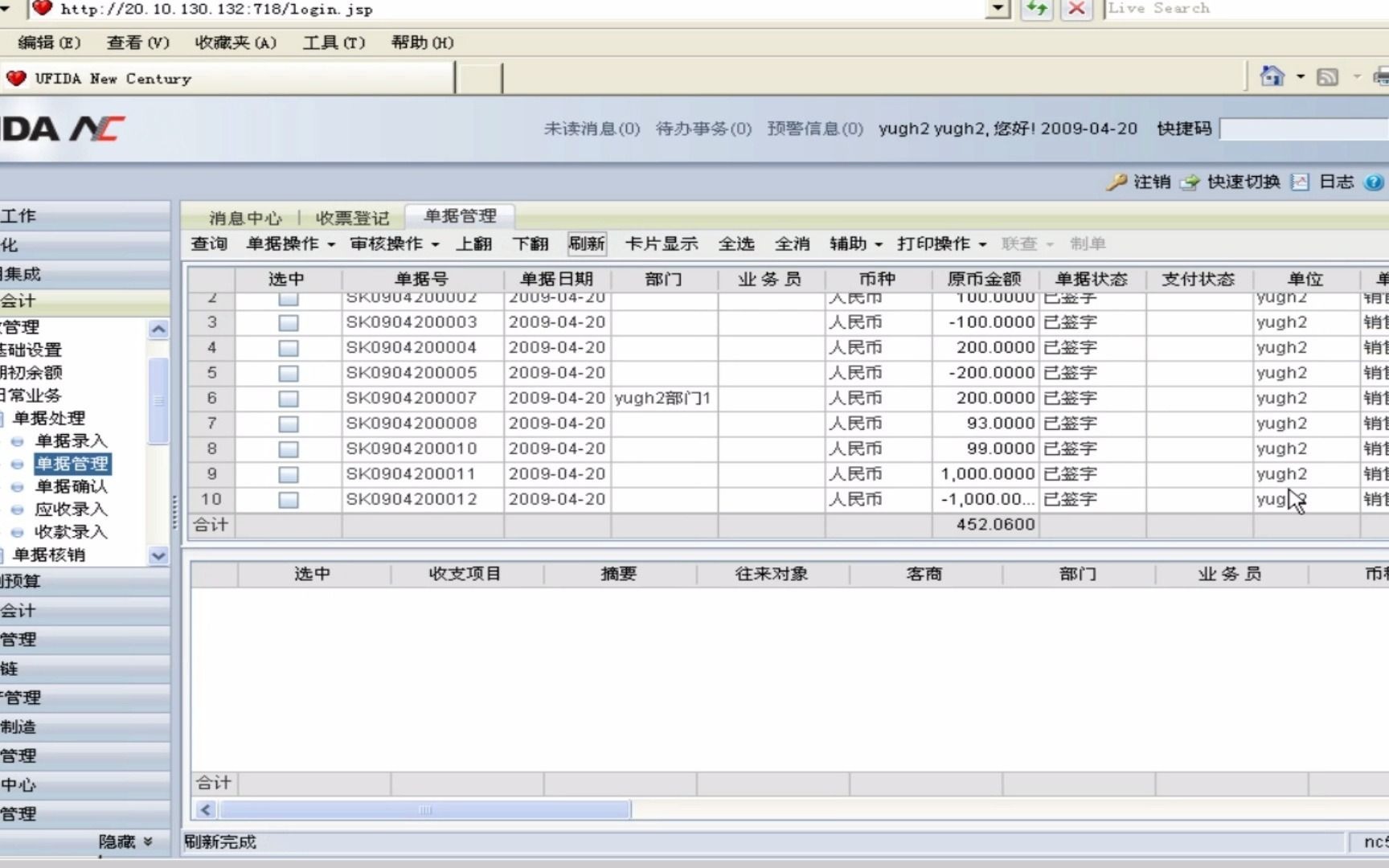Click the log icon beside 日志
Viewport: 1389px width, 868px height.
click(1300, 182)
